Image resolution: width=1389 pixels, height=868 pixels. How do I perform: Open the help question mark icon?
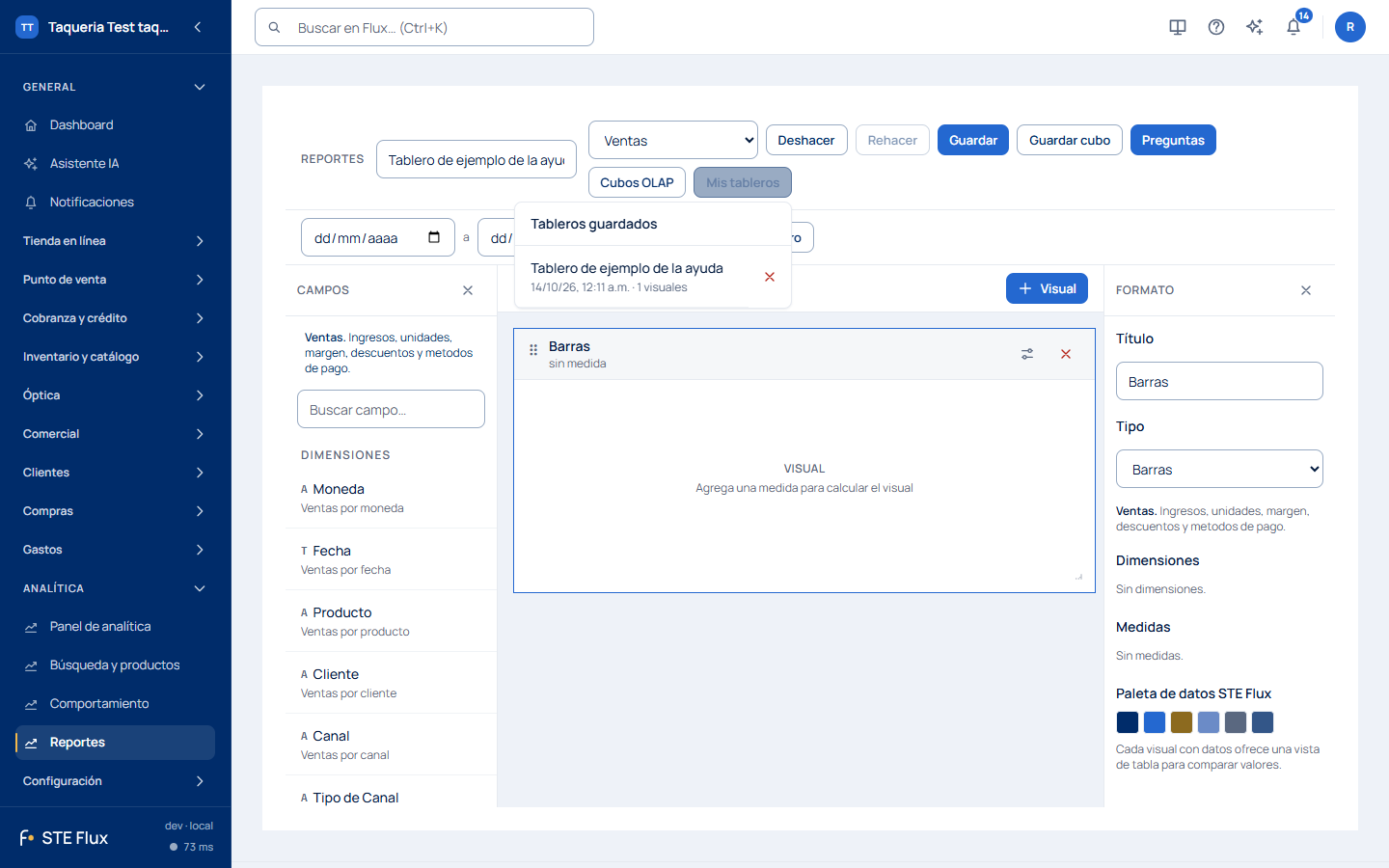click(x=1216, y=27)
